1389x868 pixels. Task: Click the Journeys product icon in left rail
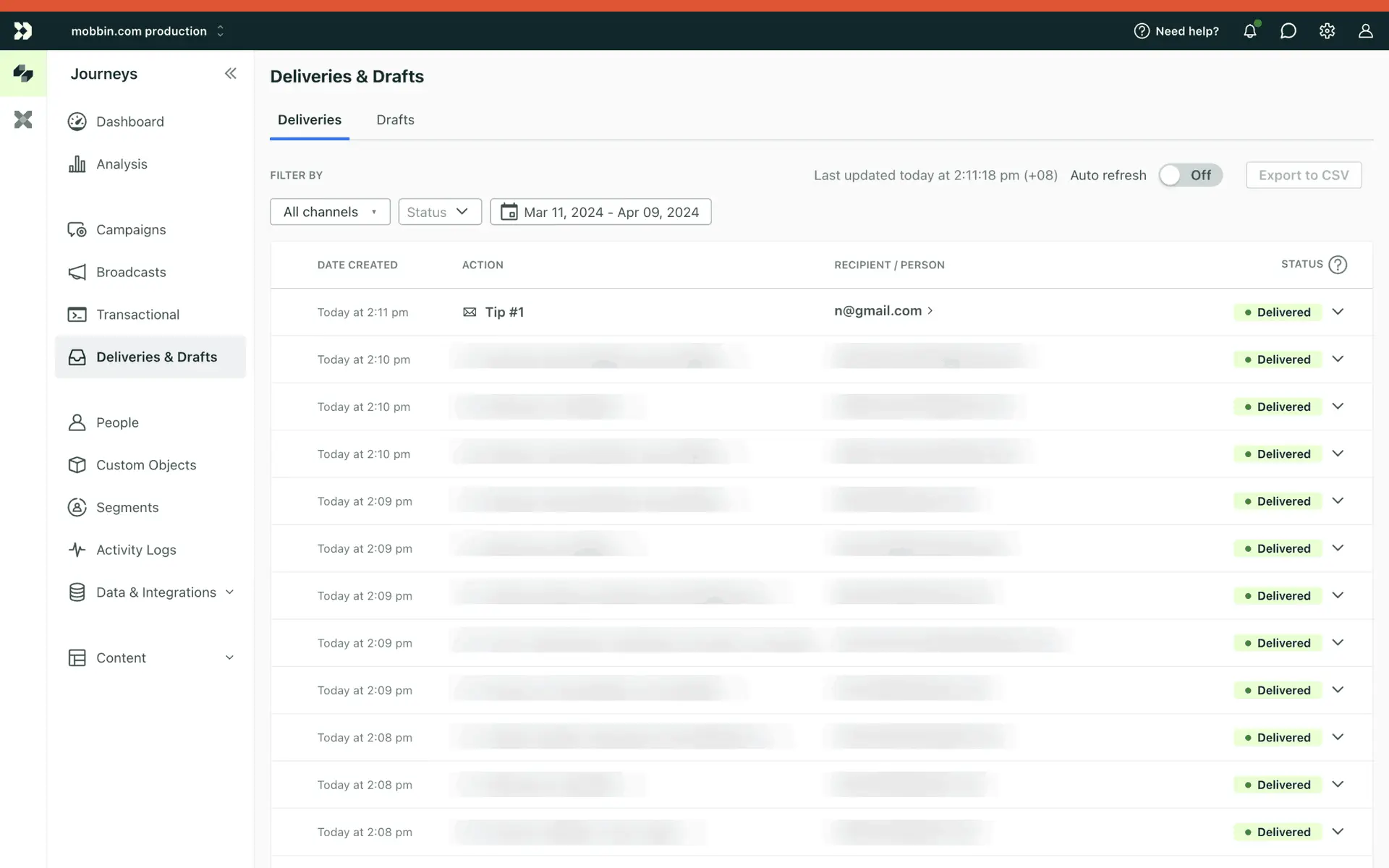23,73
